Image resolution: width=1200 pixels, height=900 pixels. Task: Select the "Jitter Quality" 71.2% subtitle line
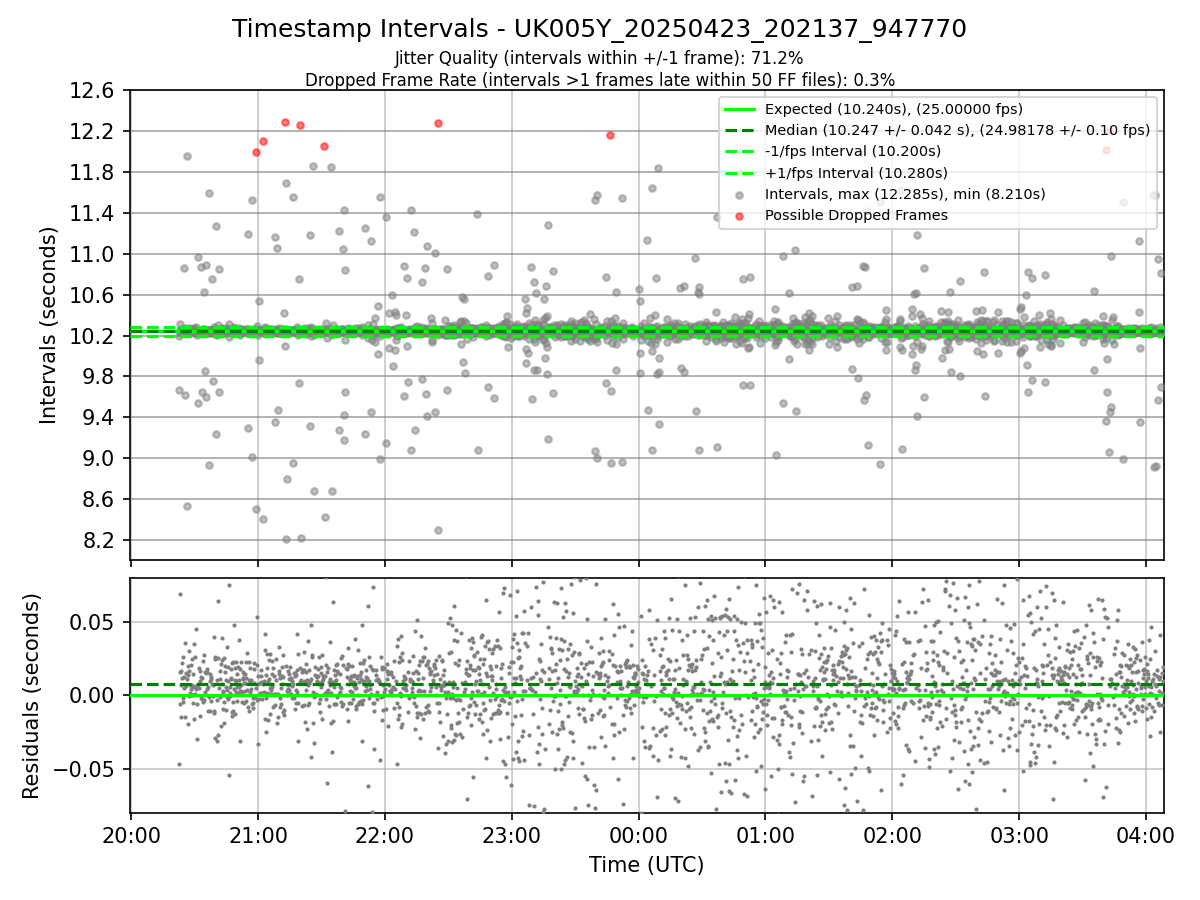click(599, 59)
